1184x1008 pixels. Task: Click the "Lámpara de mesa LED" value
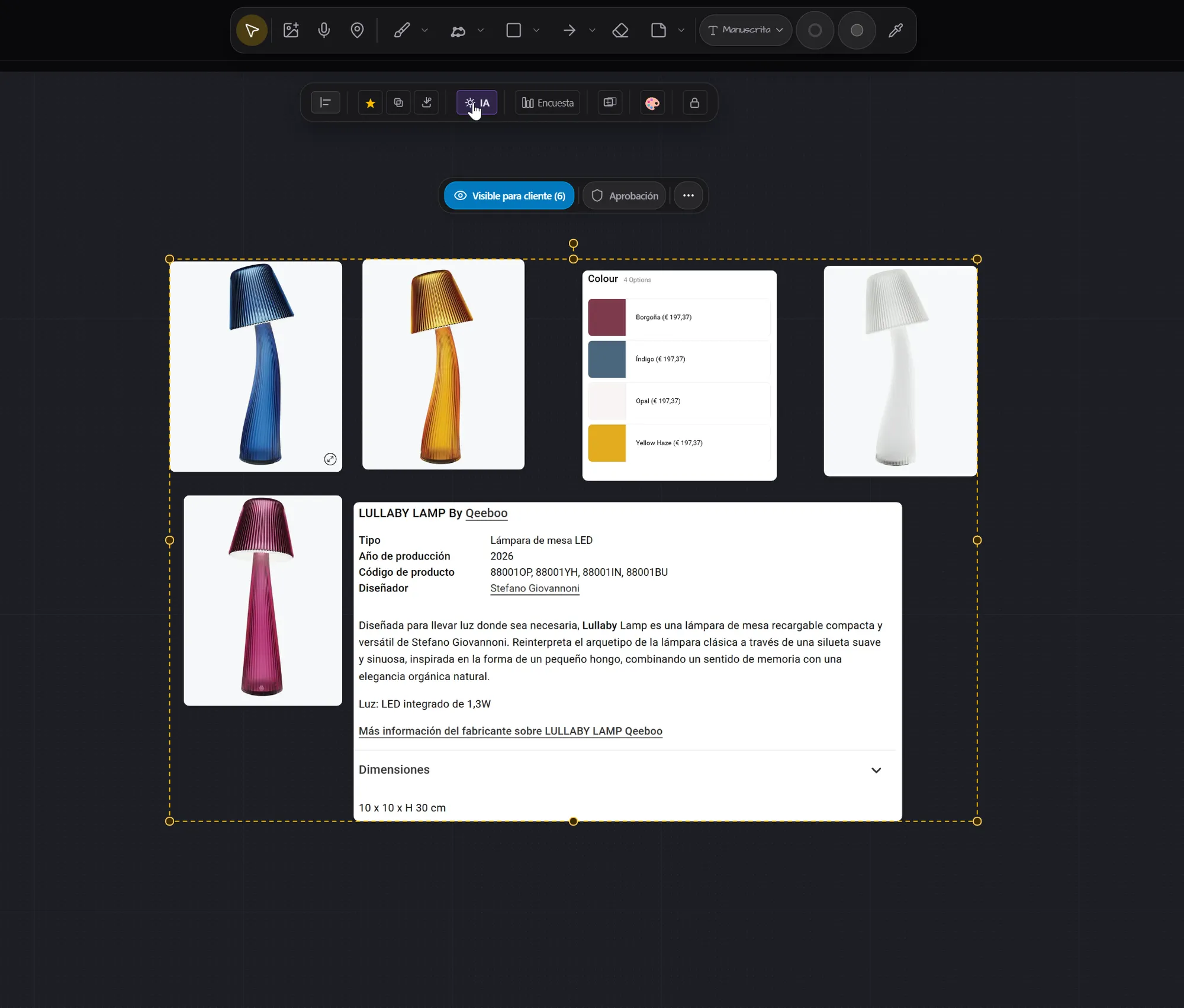click(541, 540)
